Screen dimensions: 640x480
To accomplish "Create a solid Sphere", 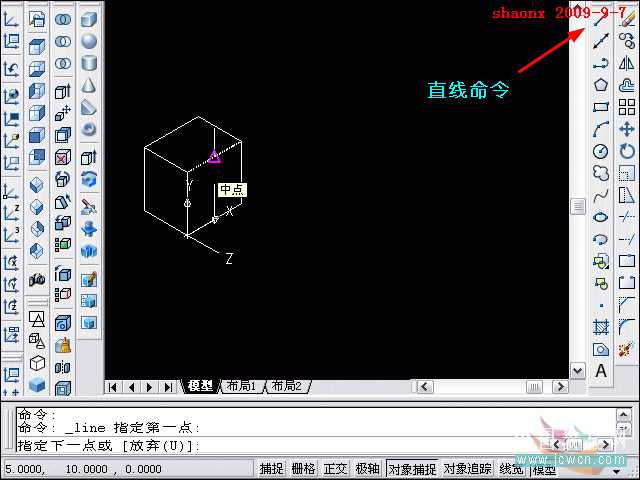I will pos(89,41).
